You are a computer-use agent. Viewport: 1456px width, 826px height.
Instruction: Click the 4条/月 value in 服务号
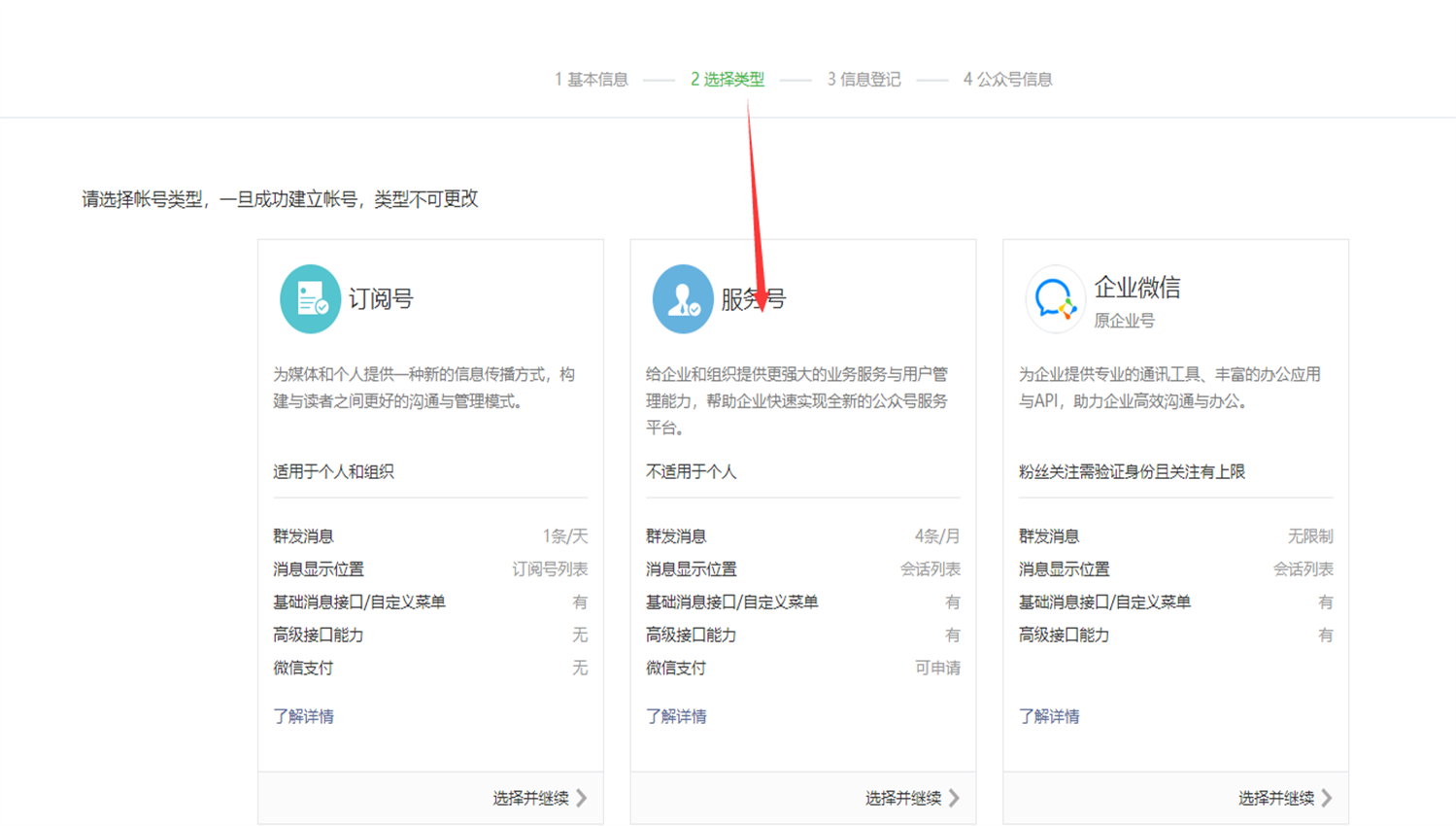coord(937,536)
